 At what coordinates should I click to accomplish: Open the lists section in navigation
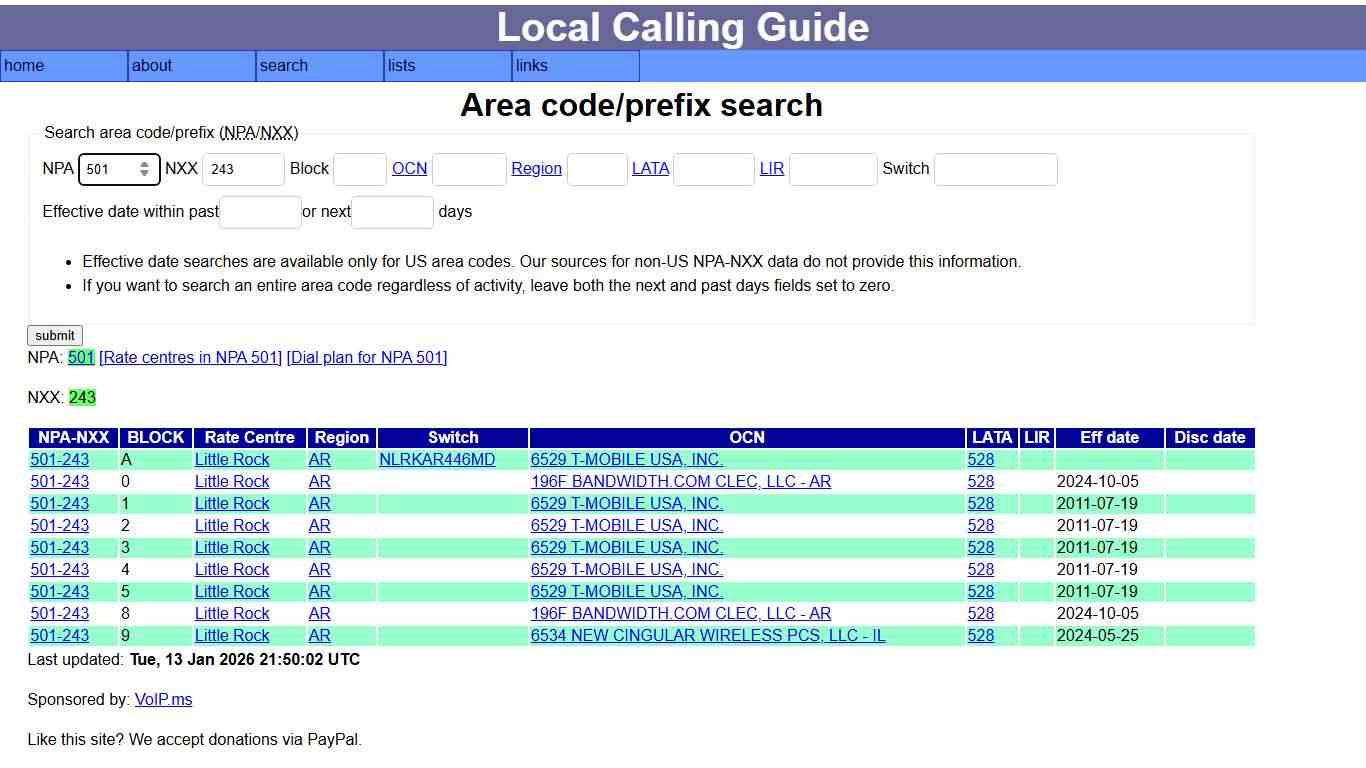tap(401, 66)
